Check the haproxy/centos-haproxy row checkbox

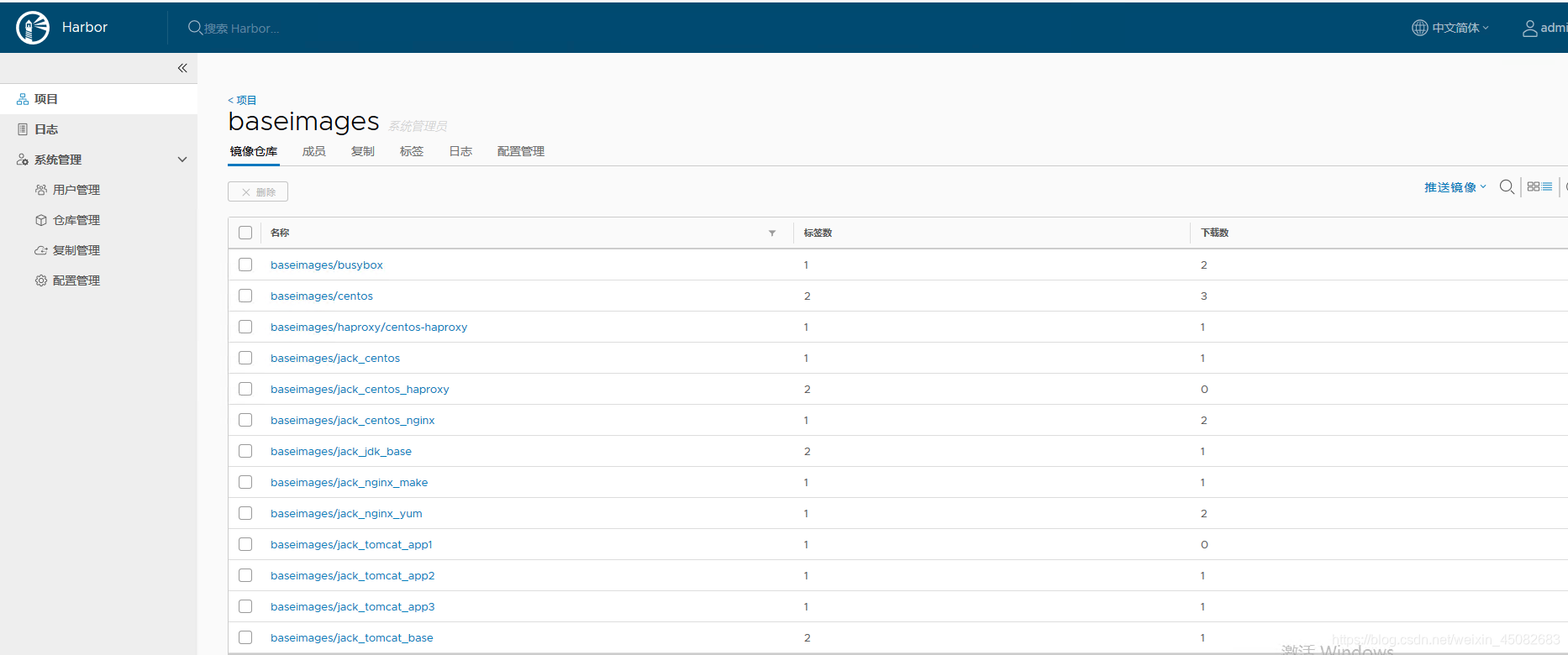click(245, 327)
